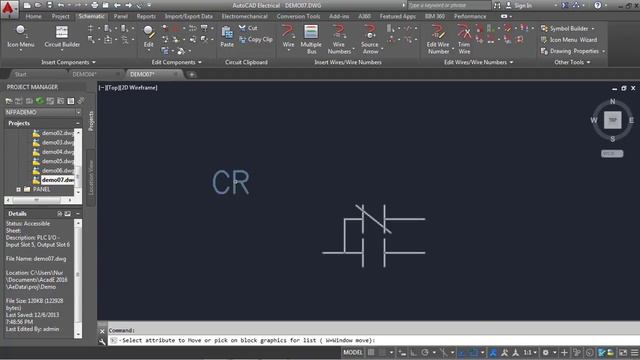Screen dimensions: 640x360
Task: Open the Import/Export Data ribbon tab
Action: pos(189,16)
